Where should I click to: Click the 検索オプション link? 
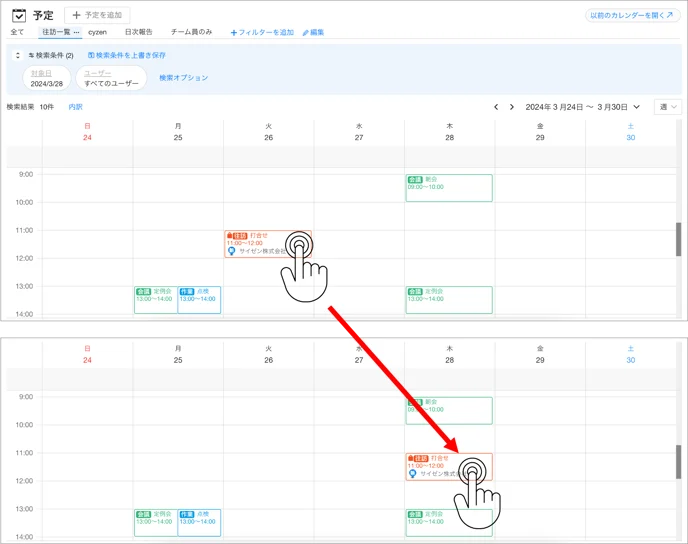click(183, 78)
